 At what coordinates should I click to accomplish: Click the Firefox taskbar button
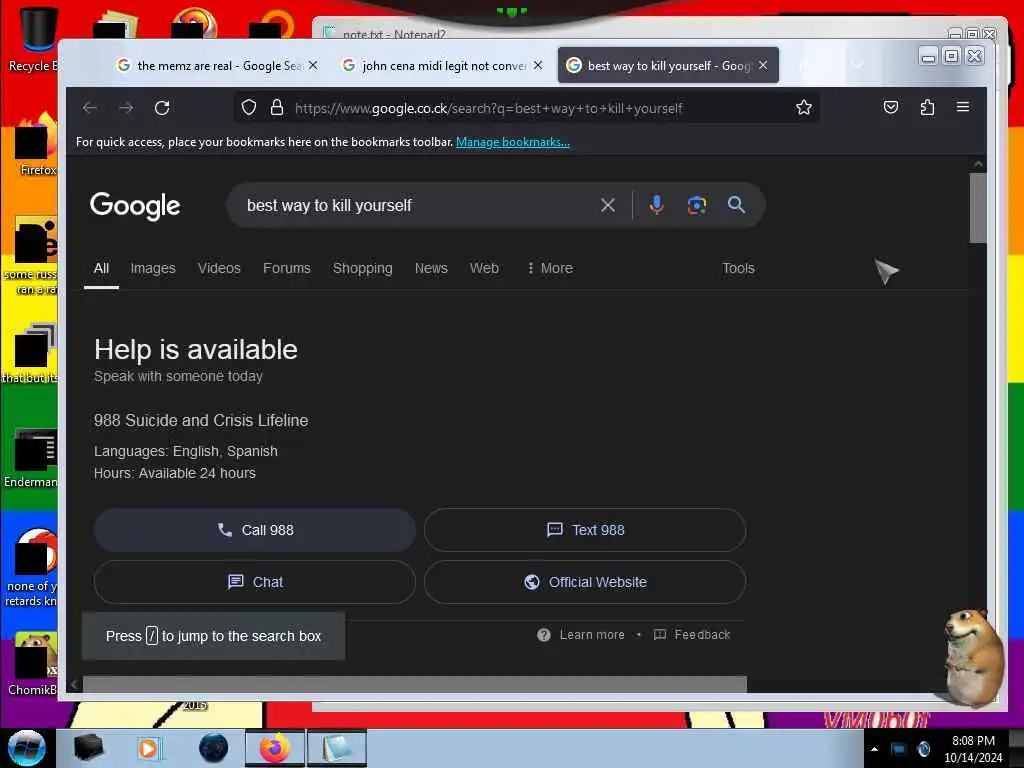pos(275,748)
